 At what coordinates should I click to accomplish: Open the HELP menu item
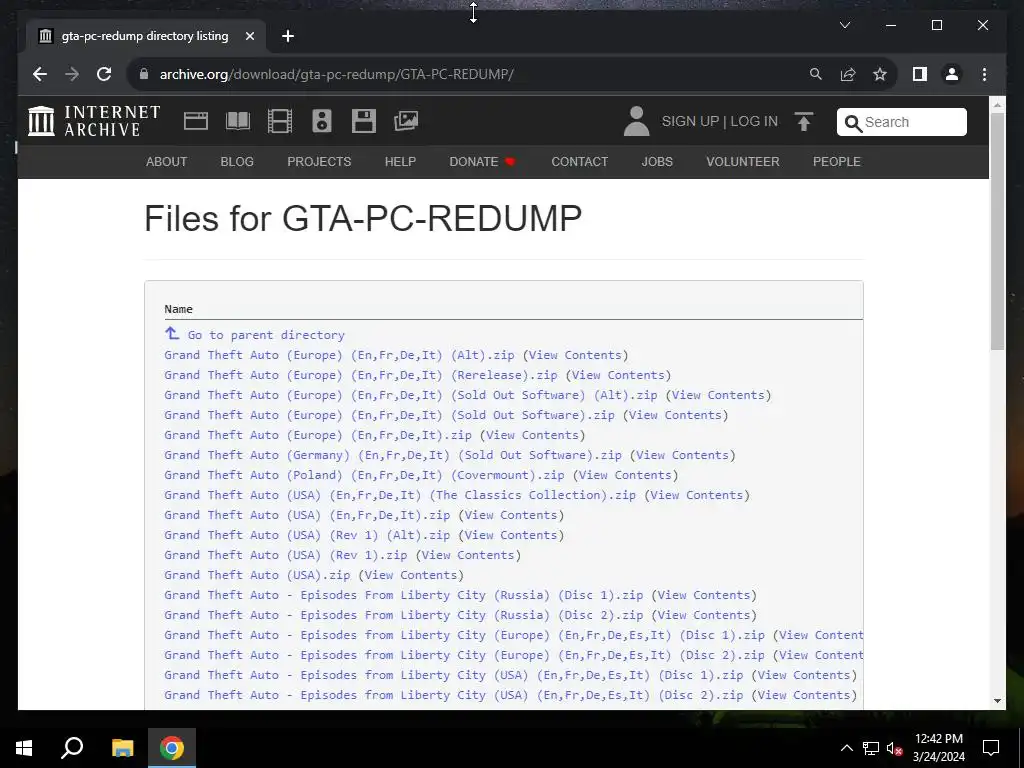coord(400,162)
